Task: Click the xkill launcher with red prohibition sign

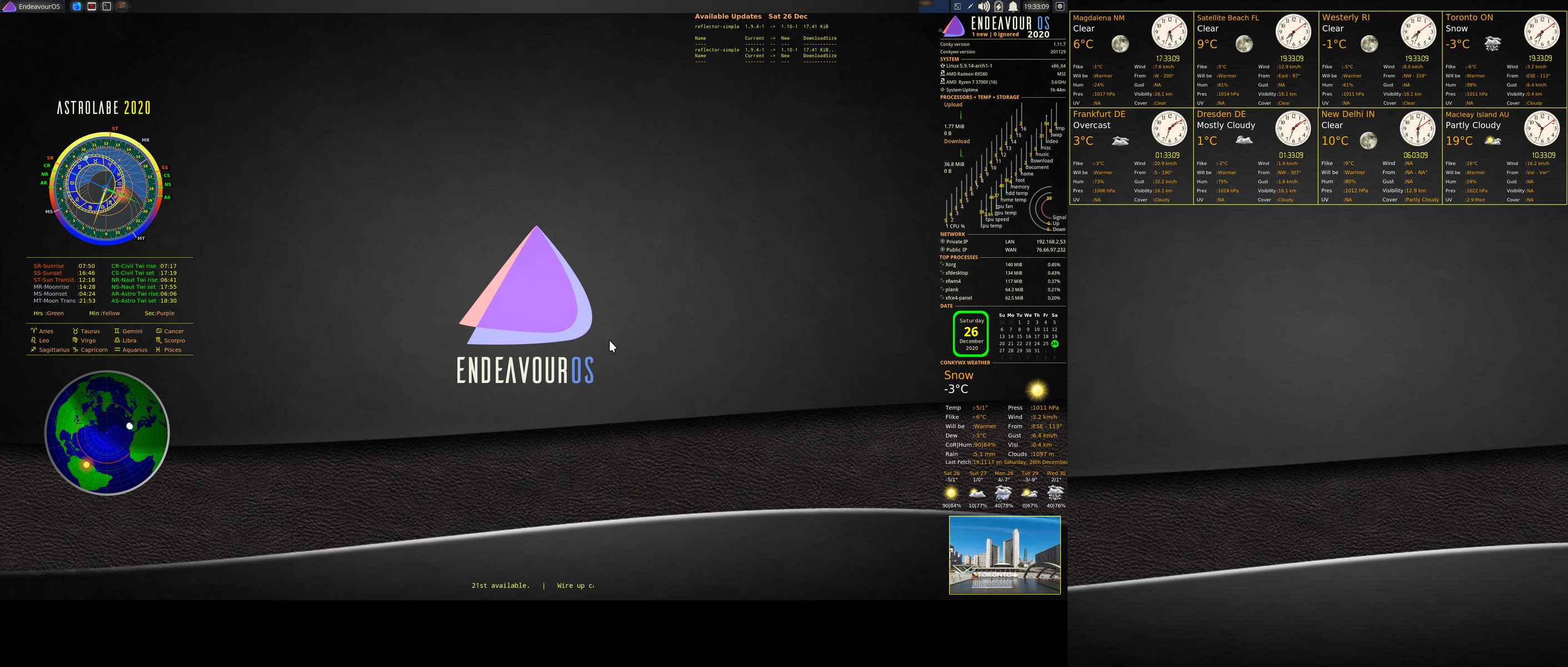Action: pyautogui.click(x=92, y=7)
